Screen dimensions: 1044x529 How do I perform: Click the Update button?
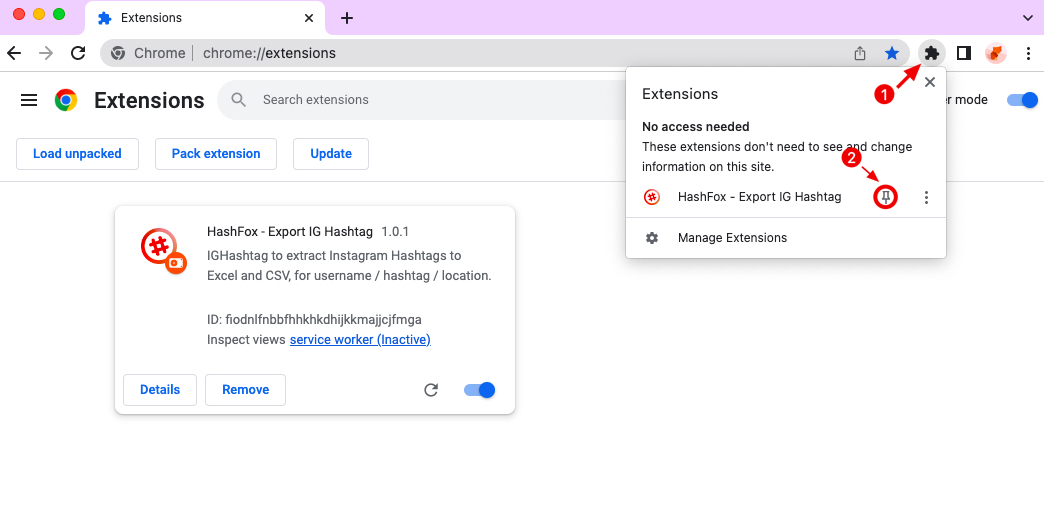click(331, 154)
